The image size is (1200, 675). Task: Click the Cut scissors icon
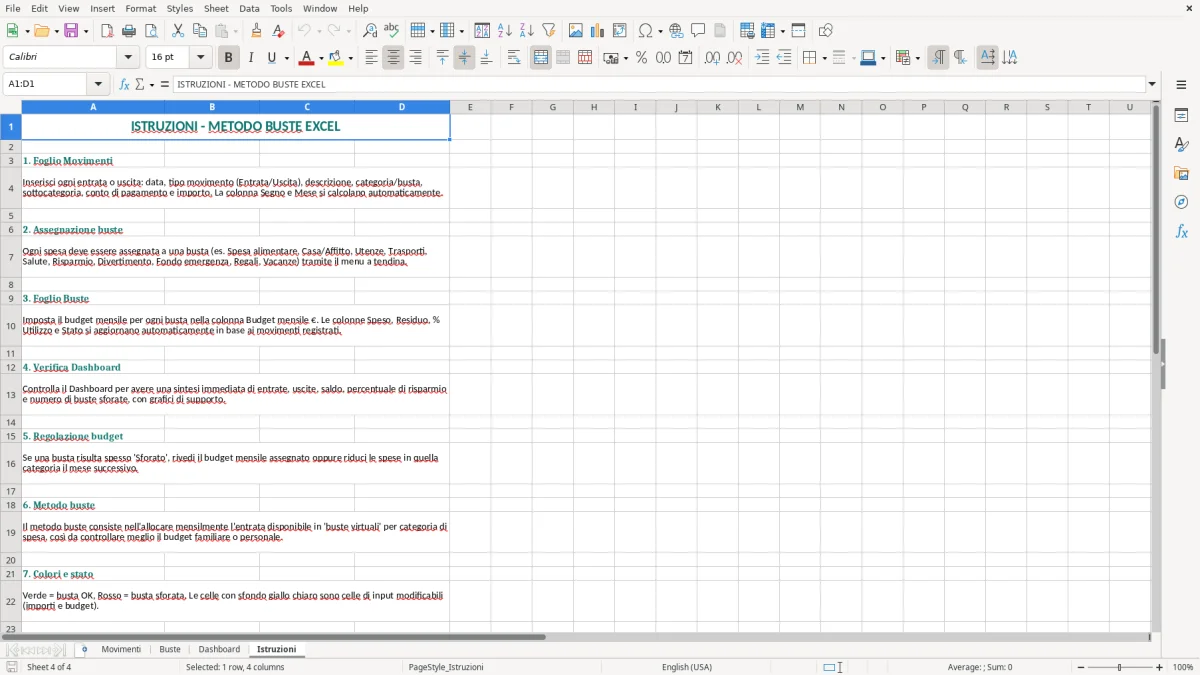[x=178, y=31]
